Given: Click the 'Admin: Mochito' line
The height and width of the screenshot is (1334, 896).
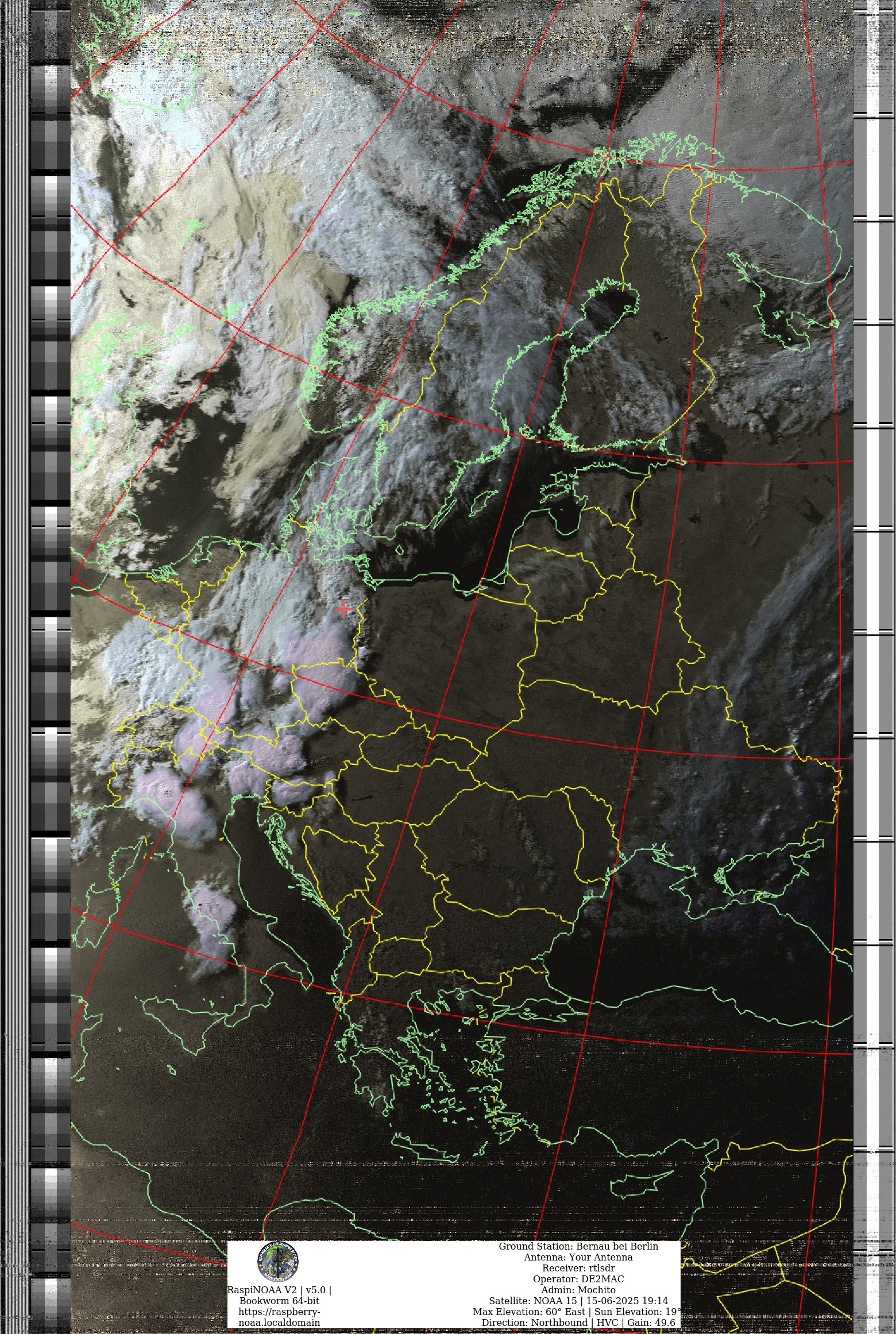Looking at the screenshot, I should click(578, 1290).
